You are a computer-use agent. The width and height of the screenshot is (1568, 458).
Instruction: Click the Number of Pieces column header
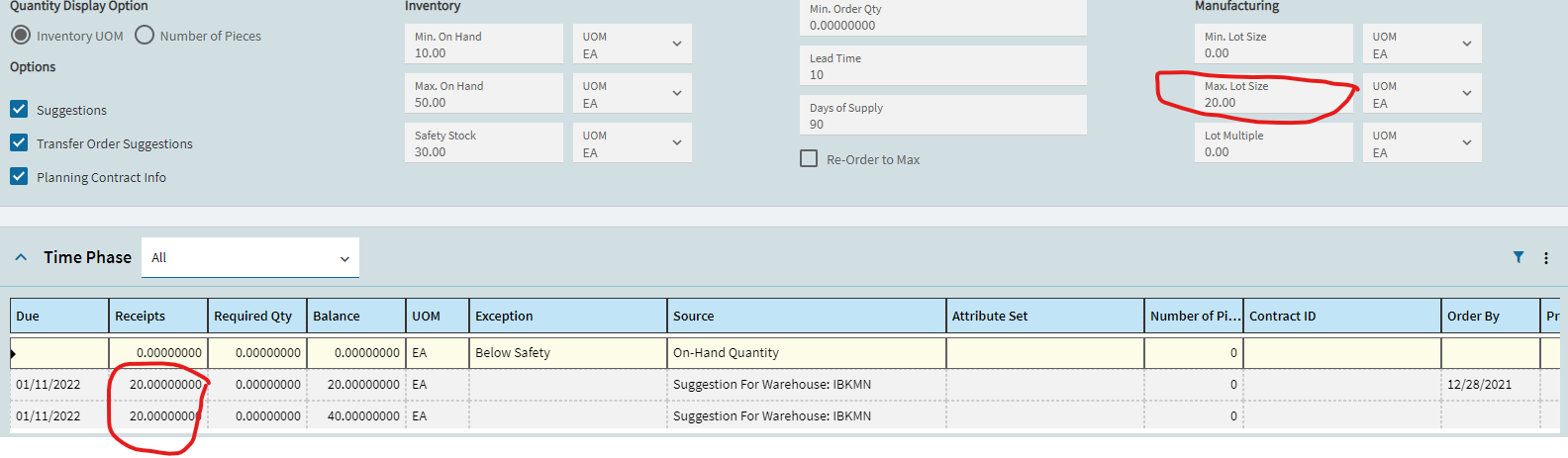[1194, 316]
